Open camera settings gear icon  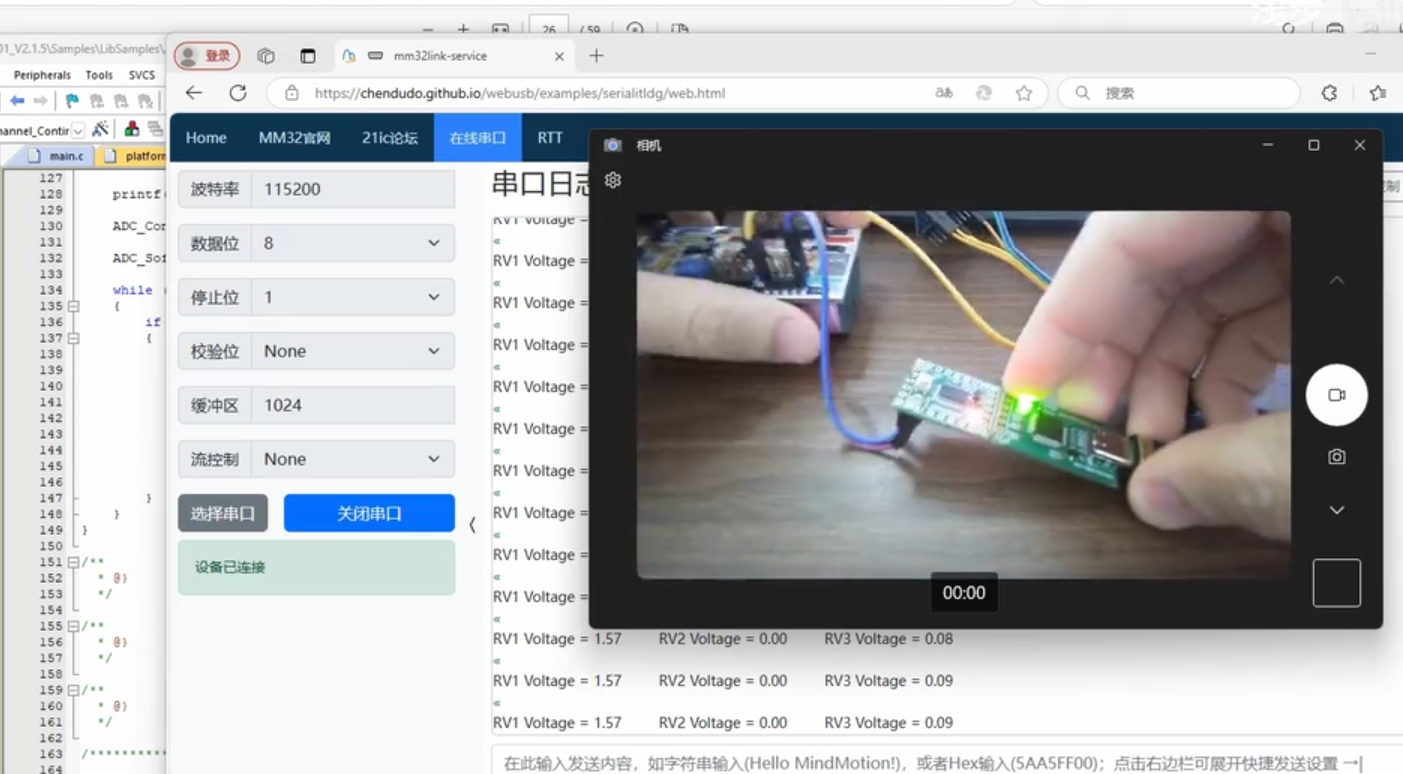[x=613, y=180]
